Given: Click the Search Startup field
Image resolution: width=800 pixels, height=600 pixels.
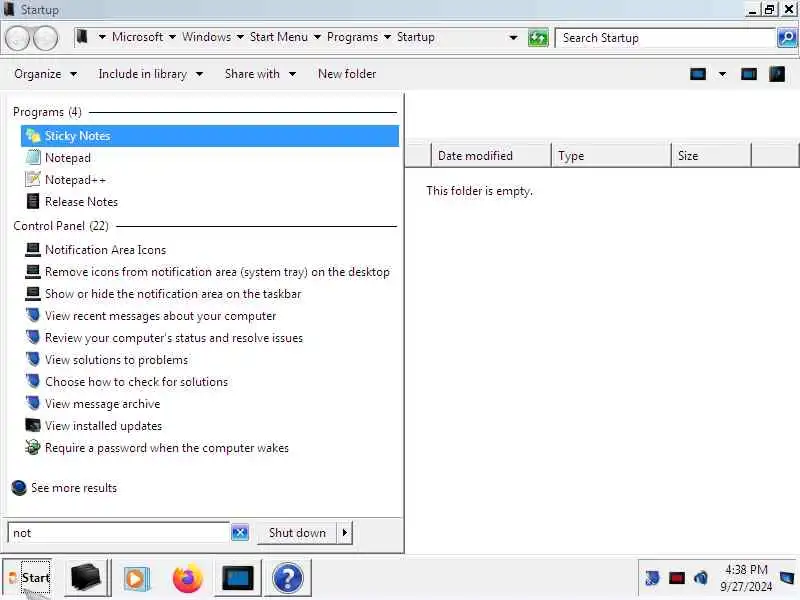Looking at the screenshot, I should click(664, 38).
